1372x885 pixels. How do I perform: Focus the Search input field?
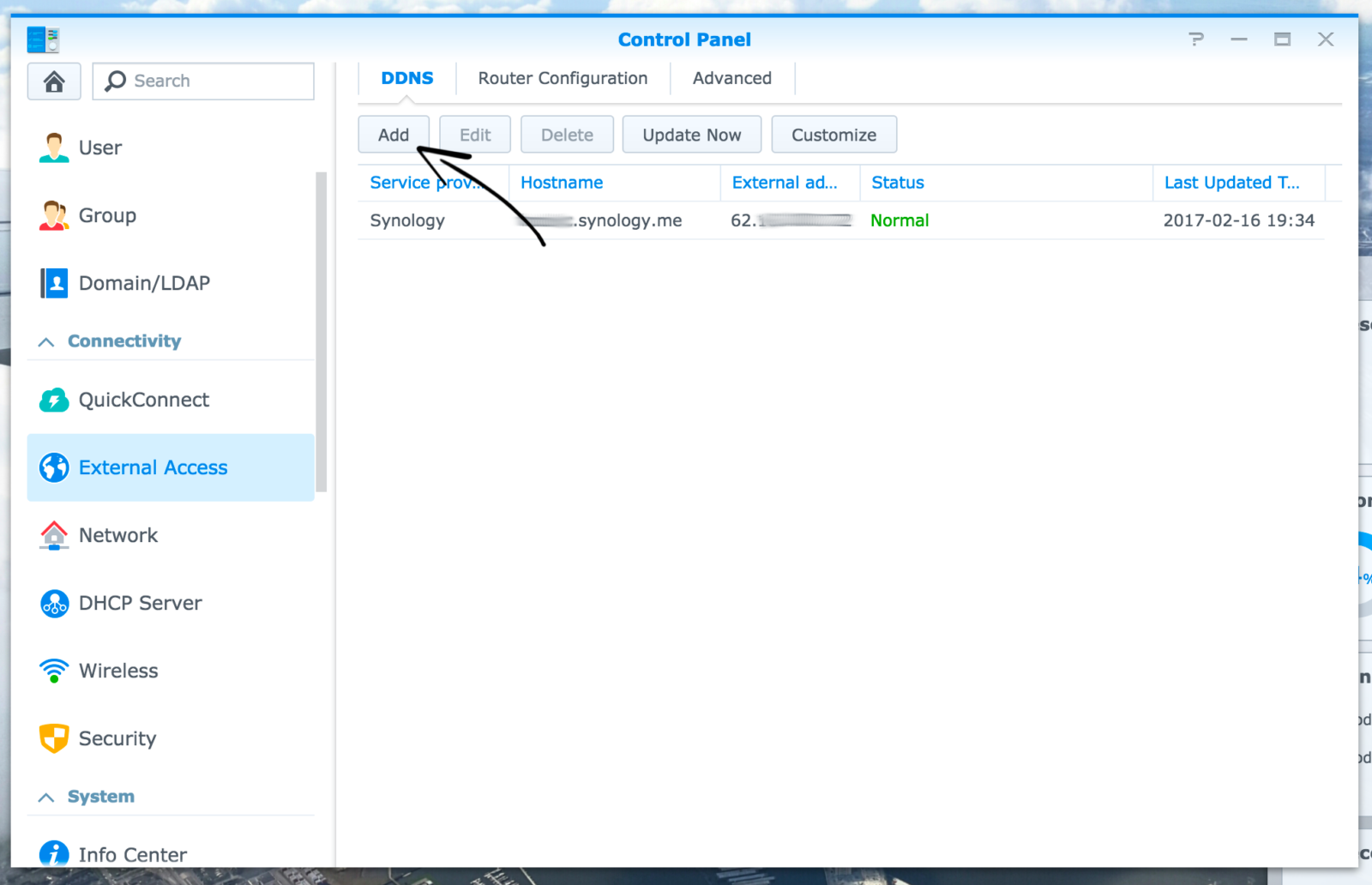click(203, 81)
